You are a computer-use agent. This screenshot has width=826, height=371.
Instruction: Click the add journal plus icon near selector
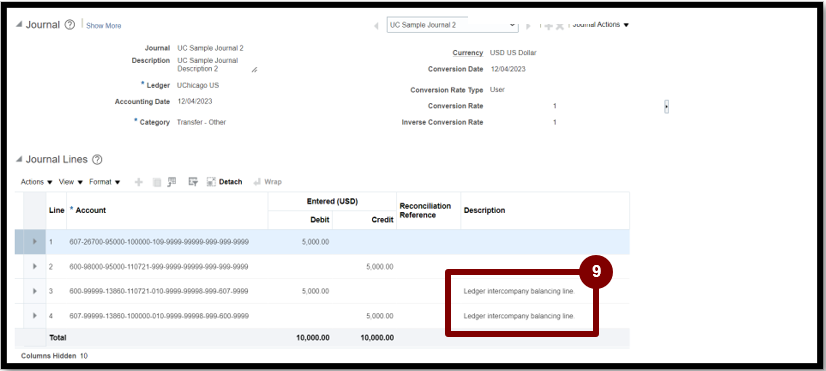(548, 26)
